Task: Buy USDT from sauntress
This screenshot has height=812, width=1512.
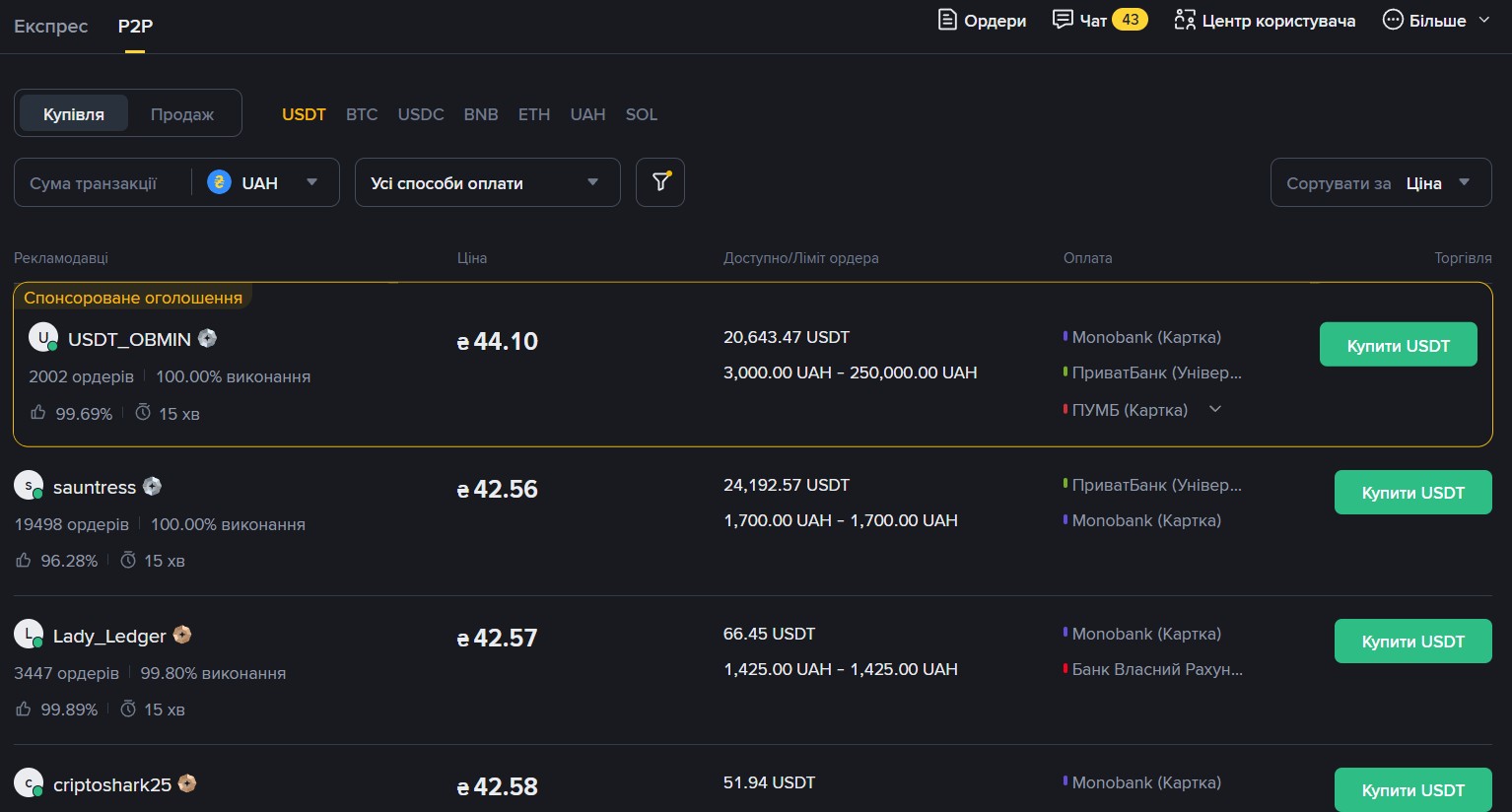Action: 1412,492
